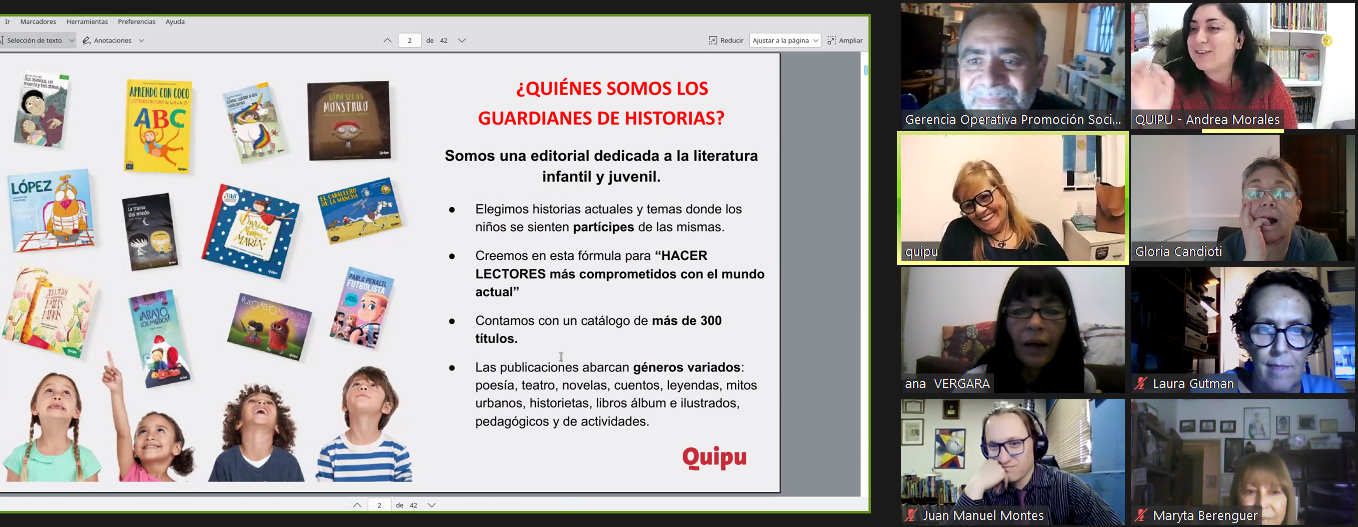Click the page number field in bottom bar
Screen dimensions: 1358x527
point(379,505)
